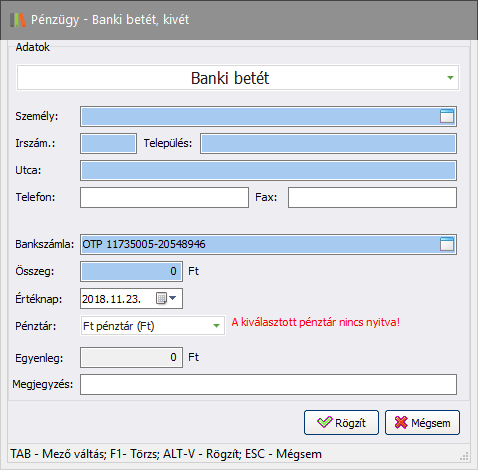Click the Egyenleg balance field

[x=131, y=357]
